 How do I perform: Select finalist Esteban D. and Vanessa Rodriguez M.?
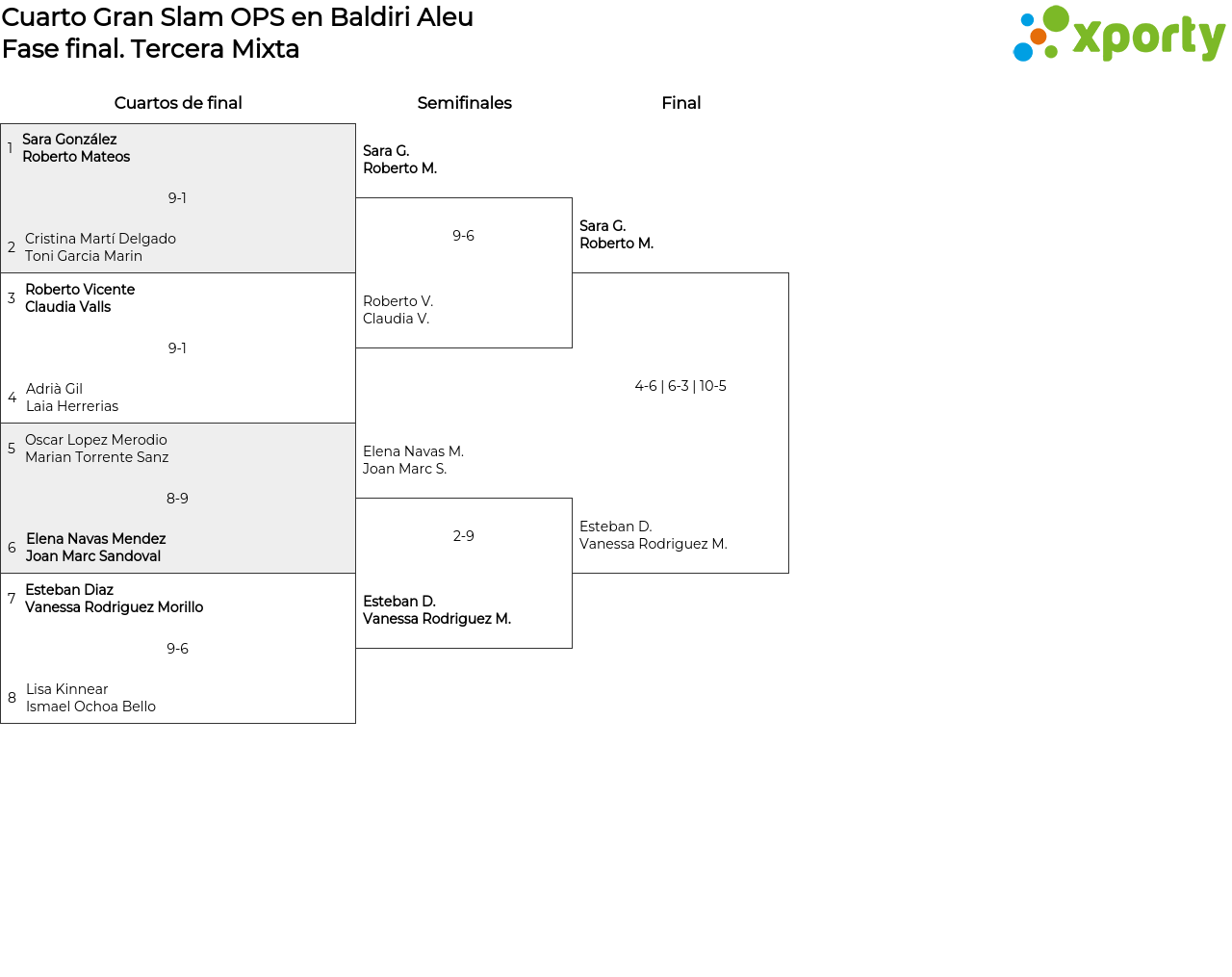(653, 535)
